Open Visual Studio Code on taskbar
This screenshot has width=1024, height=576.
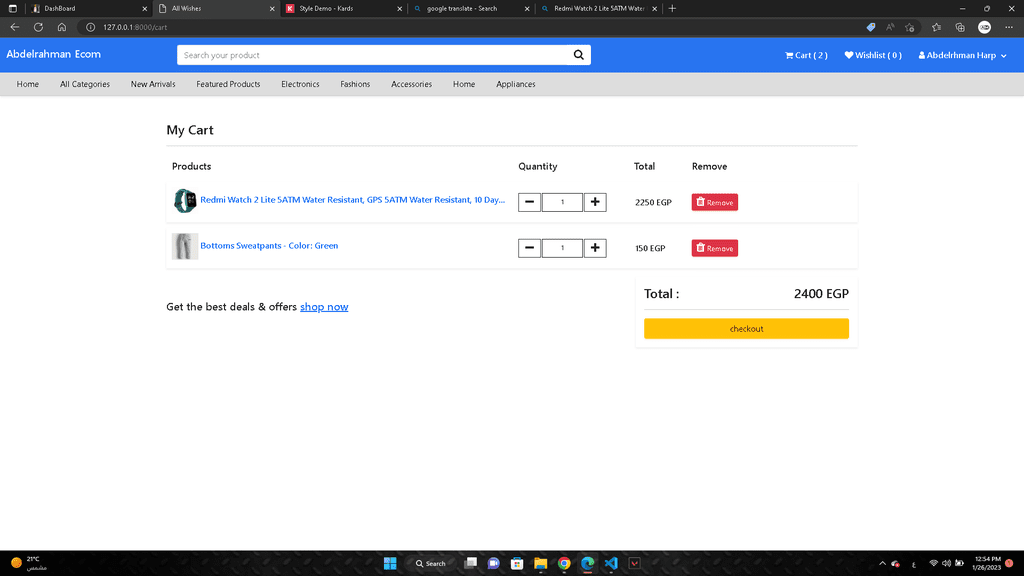point(611,564)
